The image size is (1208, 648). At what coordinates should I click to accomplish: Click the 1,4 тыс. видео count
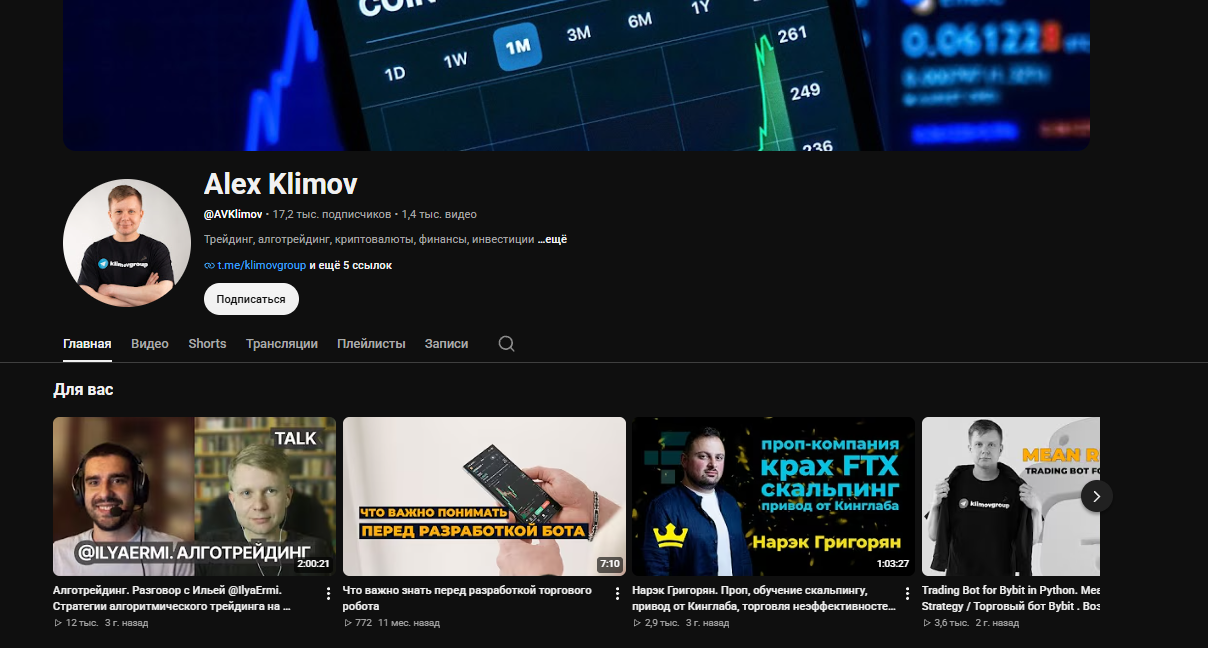coord(439,214)
